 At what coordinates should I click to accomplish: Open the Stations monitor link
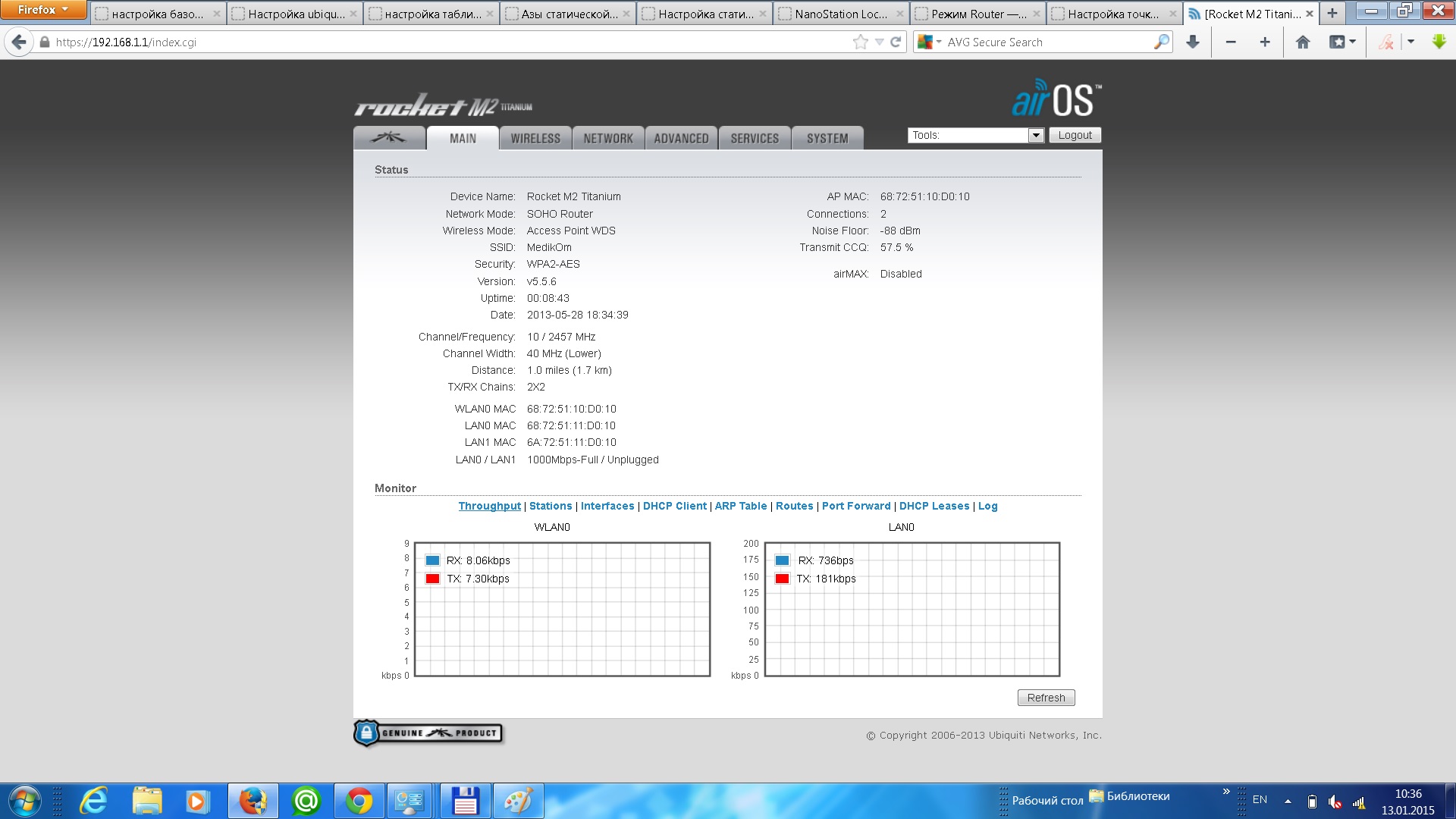(551, 506)
